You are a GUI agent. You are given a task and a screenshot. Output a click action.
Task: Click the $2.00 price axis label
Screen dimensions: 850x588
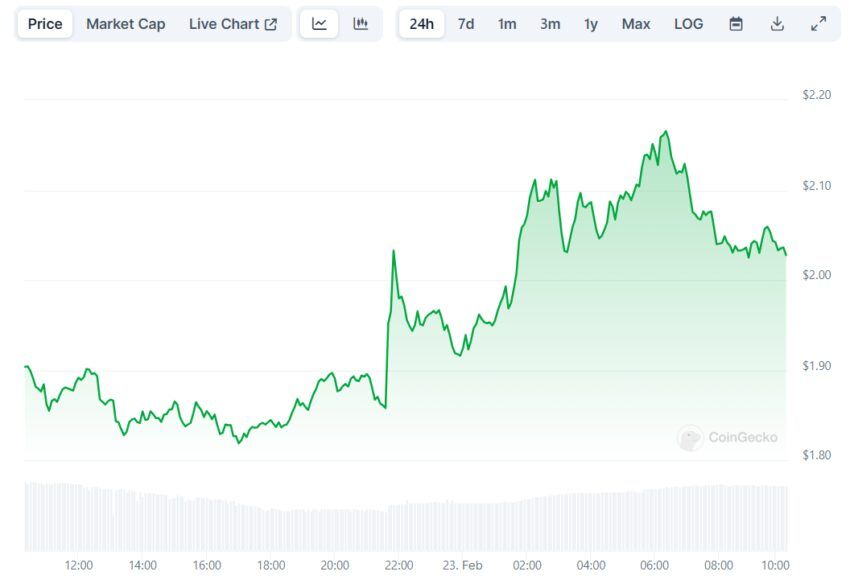(817, 275)
